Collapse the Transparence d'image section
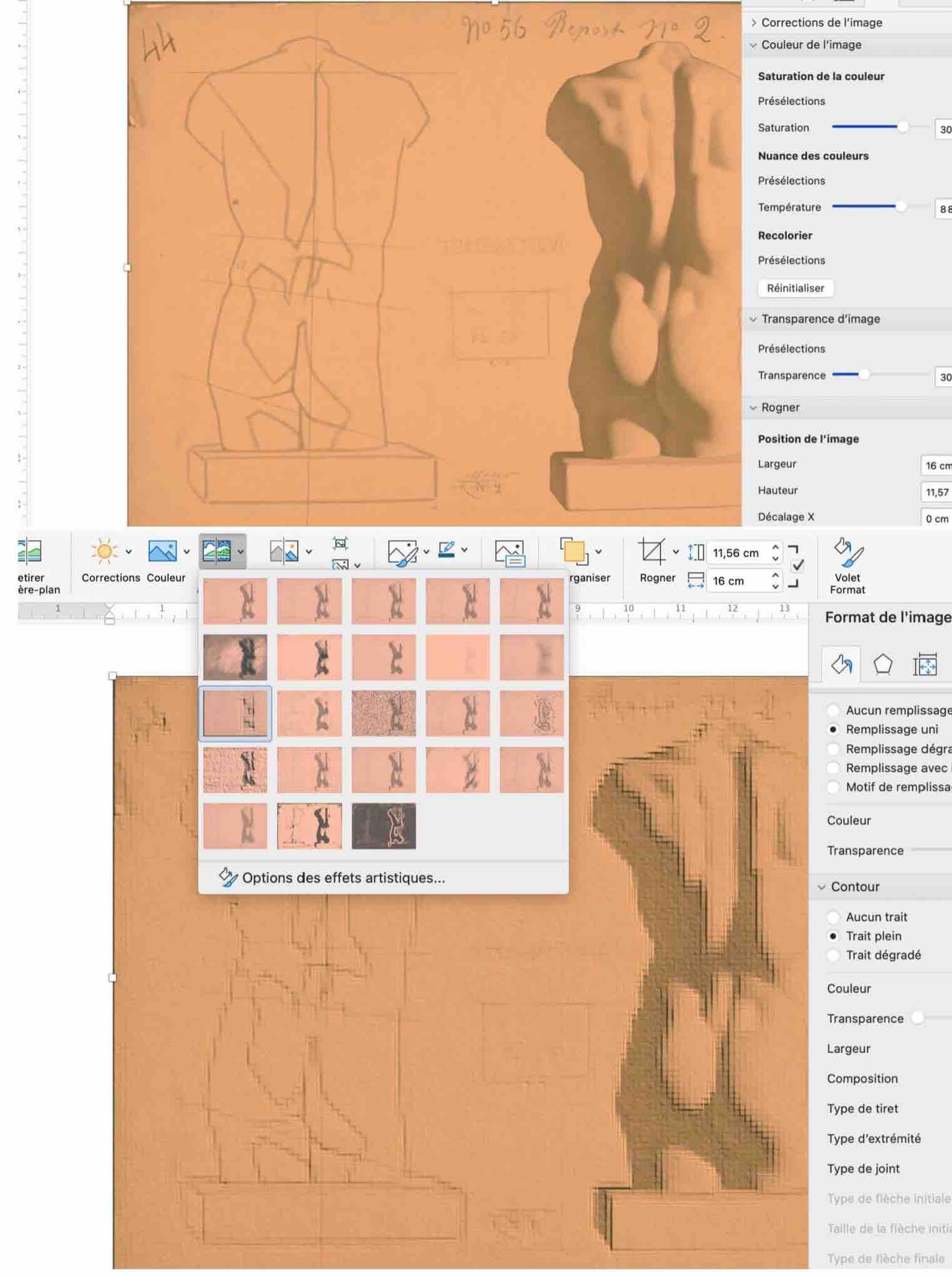This screenshot has height=1276, width=952. (754, 319)
